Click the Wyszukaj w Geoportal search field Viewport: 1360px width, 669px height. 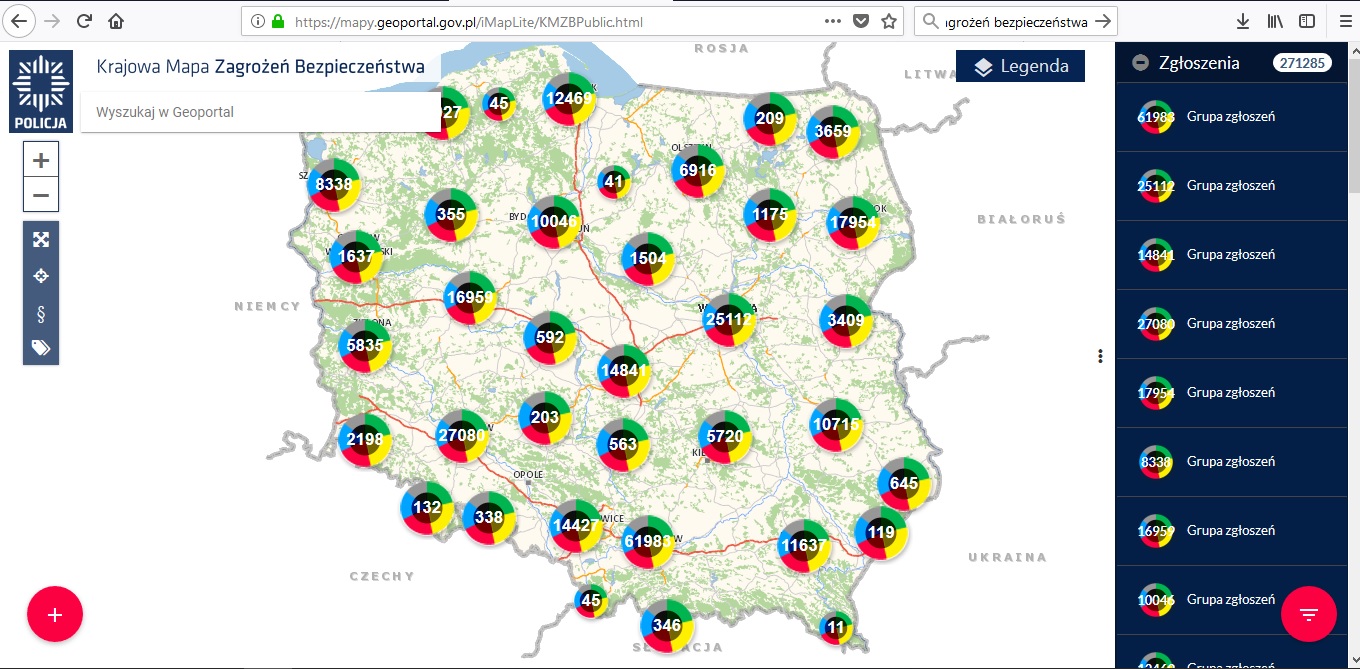coord(260,112)
